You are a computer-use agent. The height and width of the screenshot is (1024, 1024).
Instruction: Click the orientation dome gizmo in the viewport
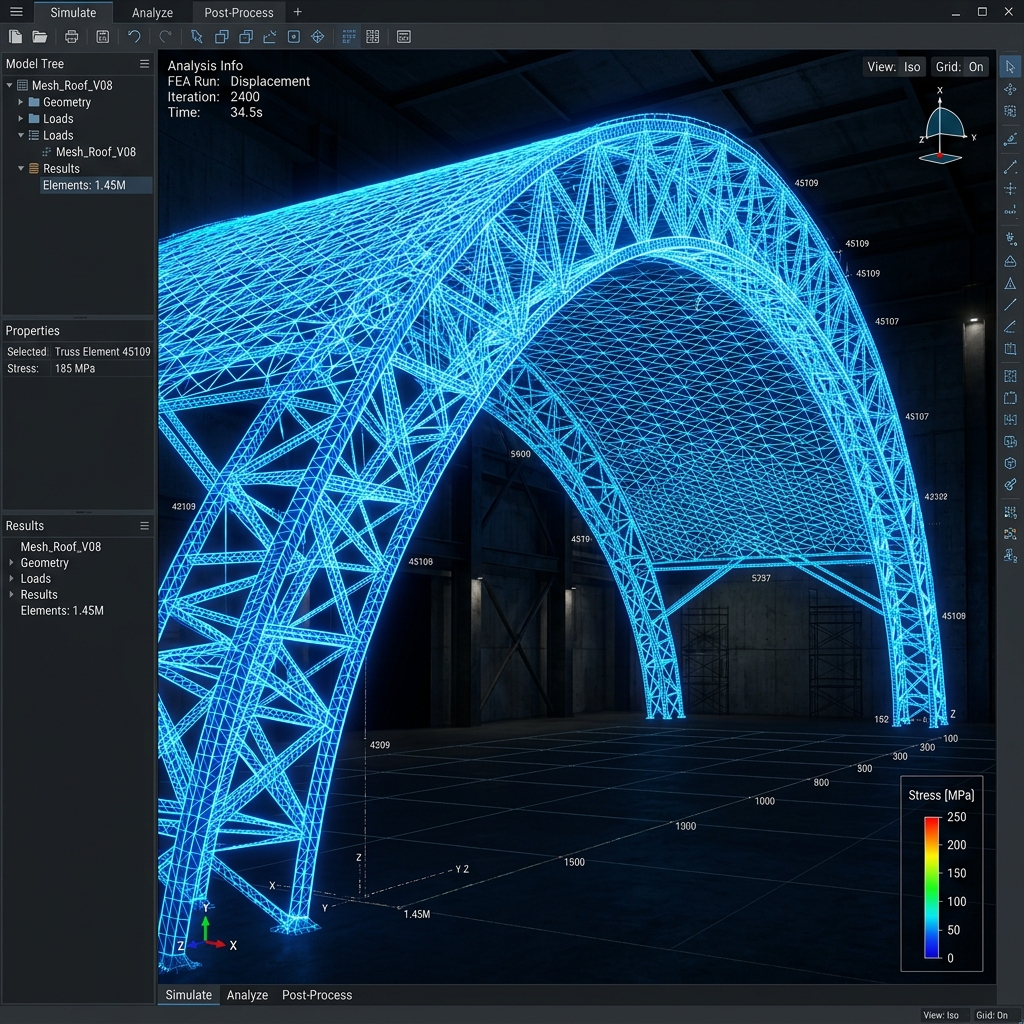(x=942, y=125)
